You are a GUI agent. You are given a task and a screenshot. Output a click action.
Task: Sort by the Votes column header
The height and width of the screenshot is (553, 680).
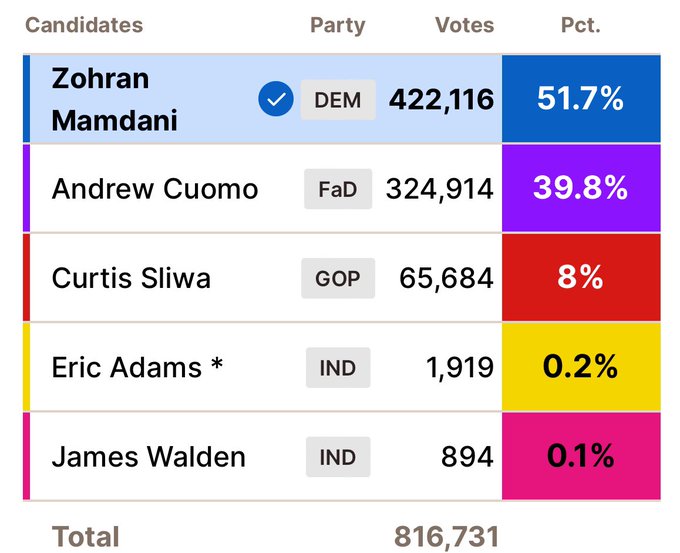(x=464, y=25)
